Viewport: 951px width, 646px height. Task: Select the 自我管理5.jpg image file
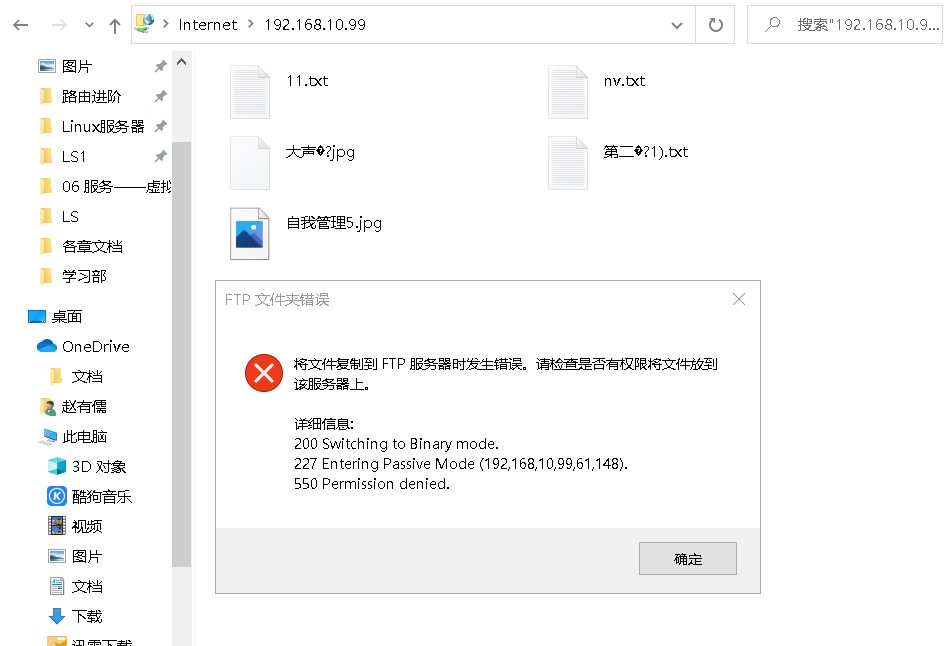coord(249,234)
